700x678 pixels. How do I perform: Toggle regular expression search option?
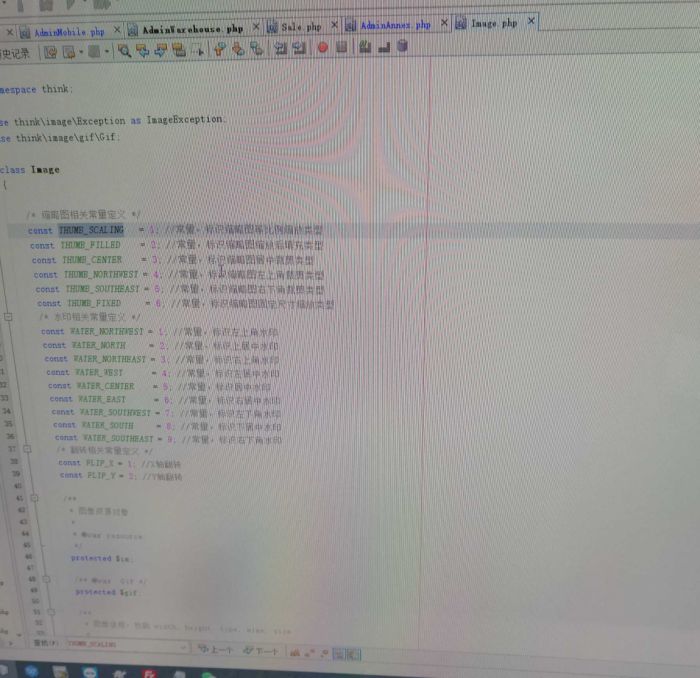(325, 651)
